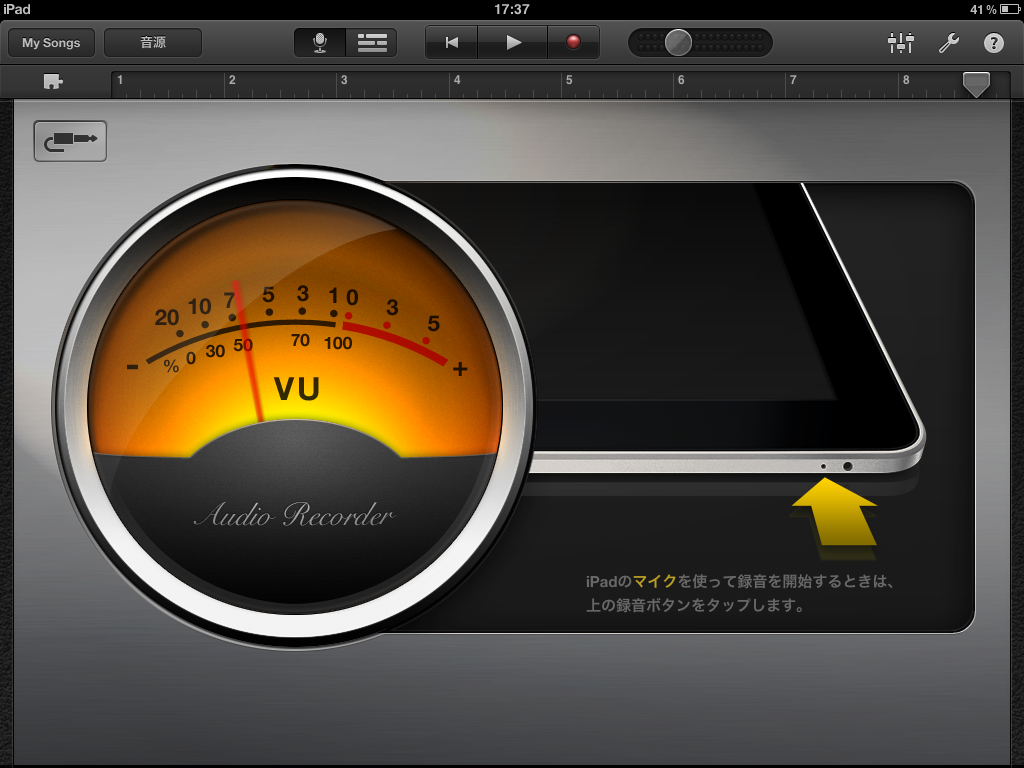Viewport: 1024px width, 768px height.
Task: Tap the battery indicator in the status bar
Action: click(x=1009, y=9)
